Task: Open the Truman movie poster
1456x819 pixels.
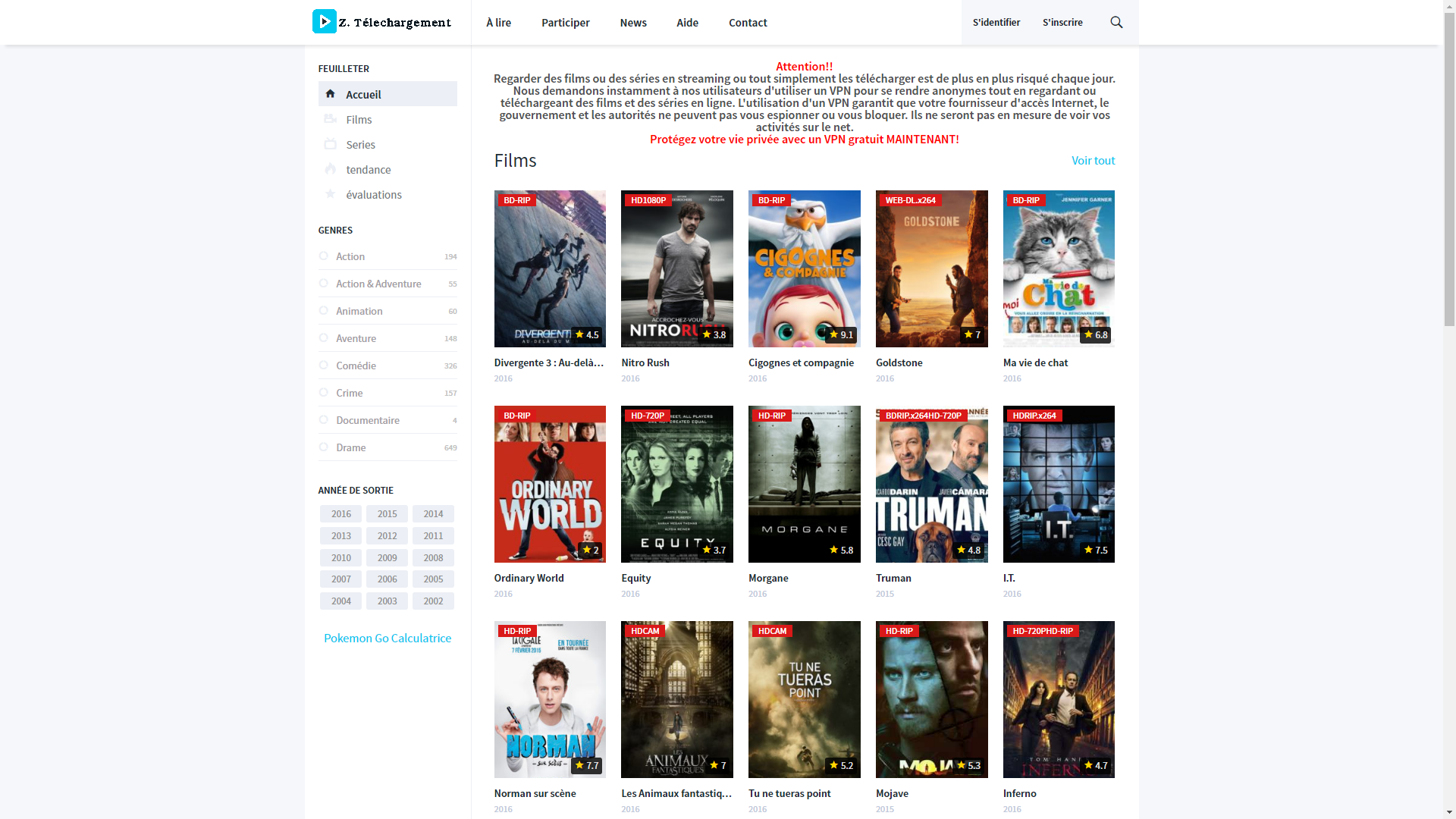Action: pyautogui.click(x=932, y=484)
